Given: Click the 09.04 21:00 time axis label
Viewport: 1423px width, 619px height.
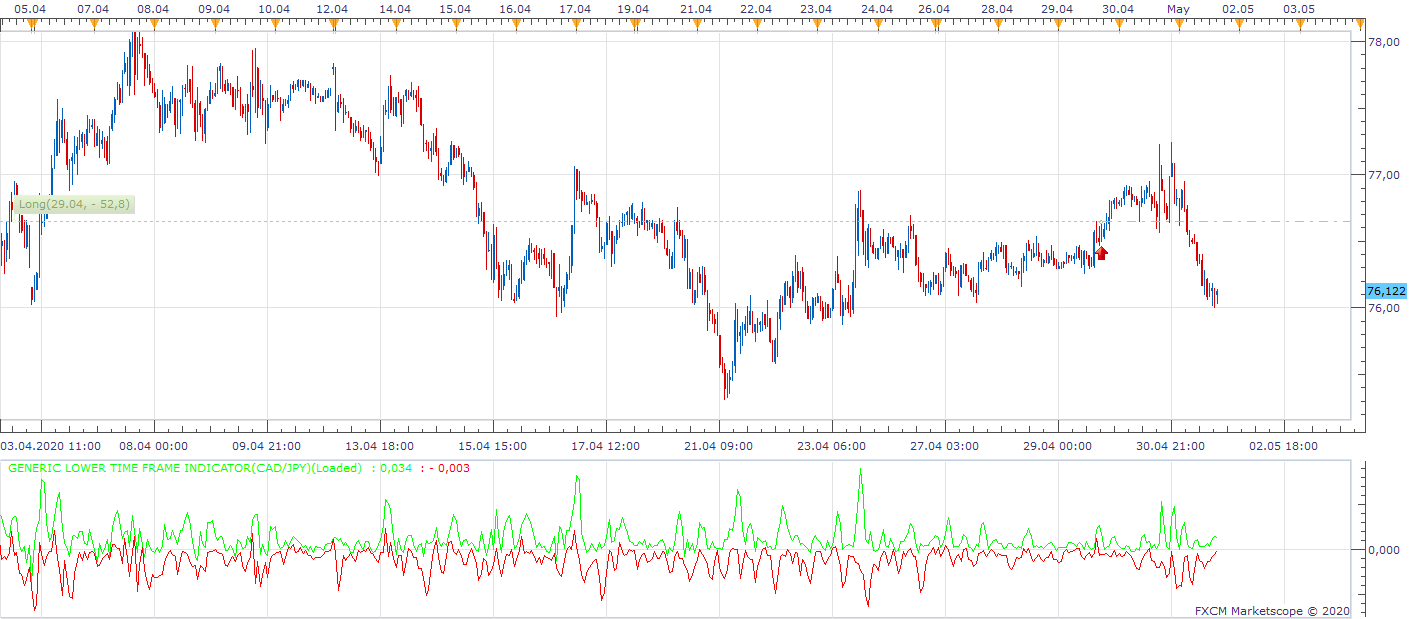Looking at the screenshot, I should (x=267, y=446).
